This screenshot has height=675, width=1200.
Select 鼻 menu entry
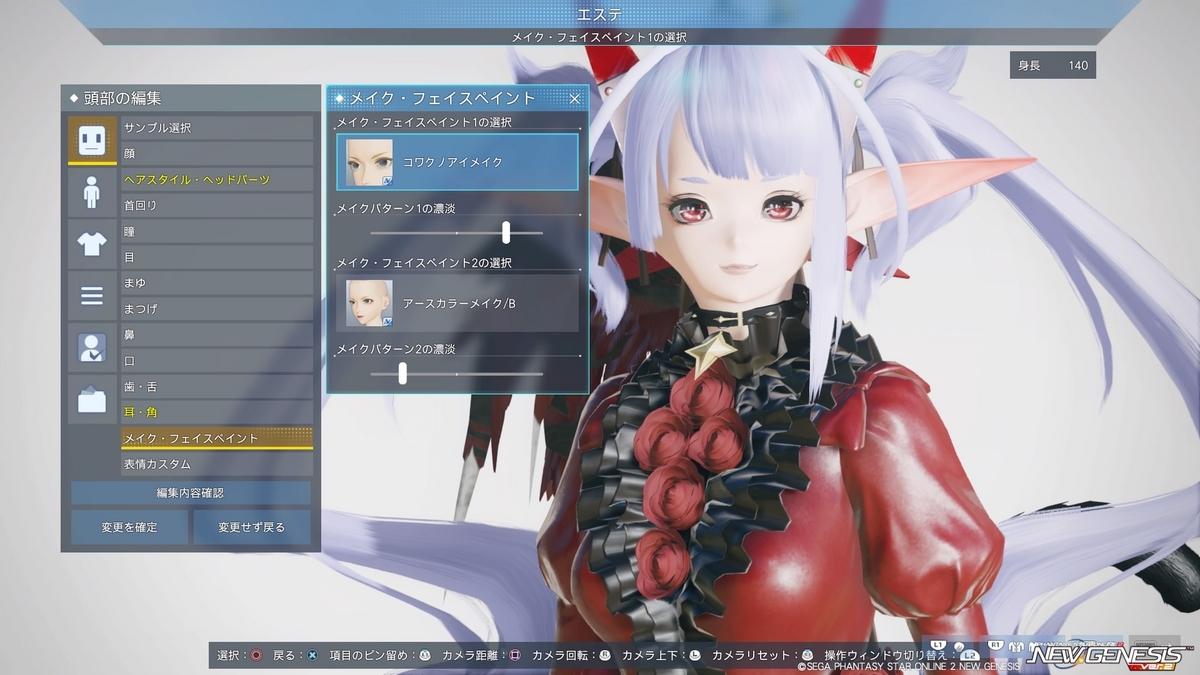217,335
